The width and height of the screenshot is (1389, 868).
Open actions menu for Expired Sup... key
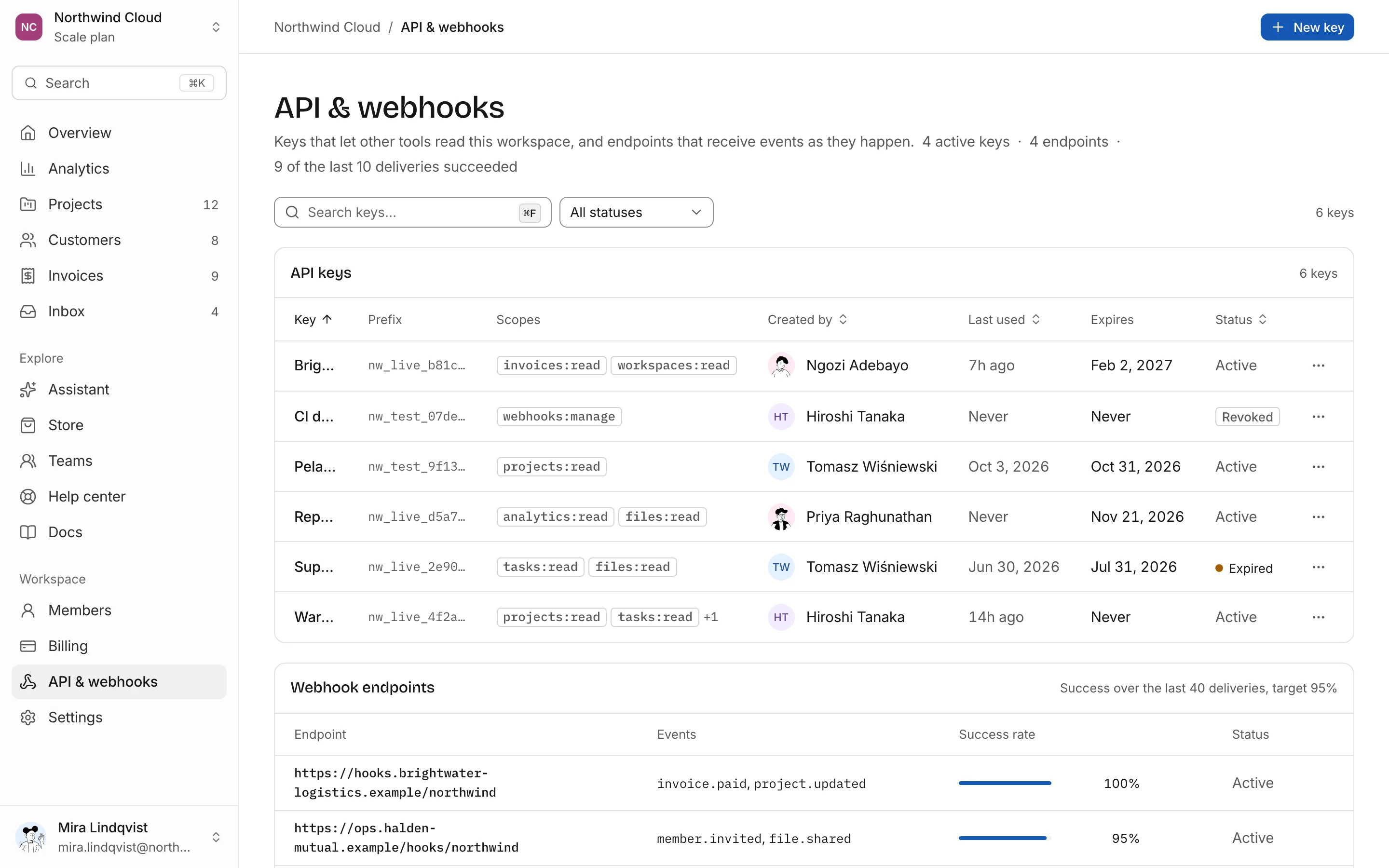point(1318,567)
